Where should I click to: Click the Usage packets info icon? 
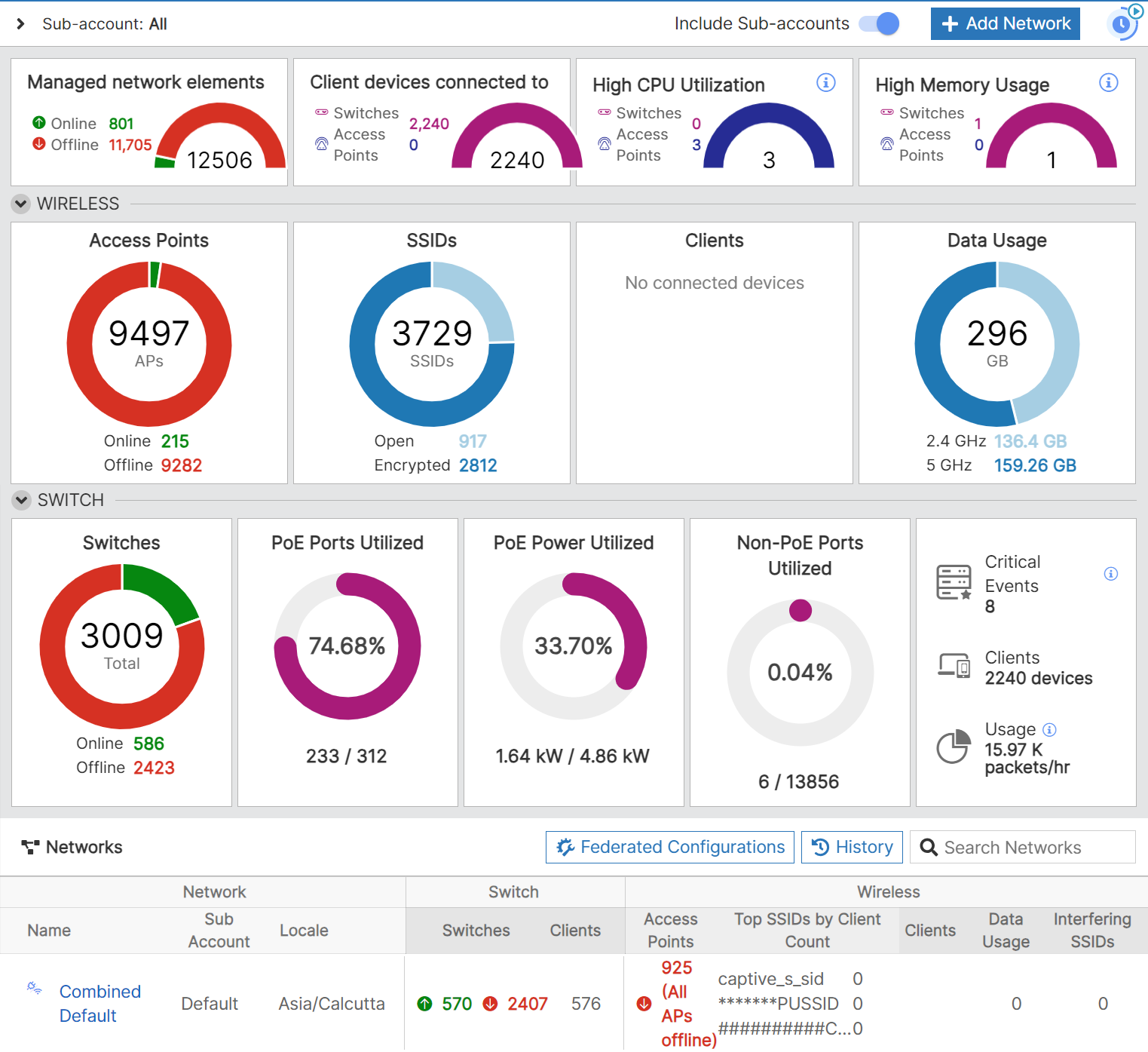click(1049, 729)
